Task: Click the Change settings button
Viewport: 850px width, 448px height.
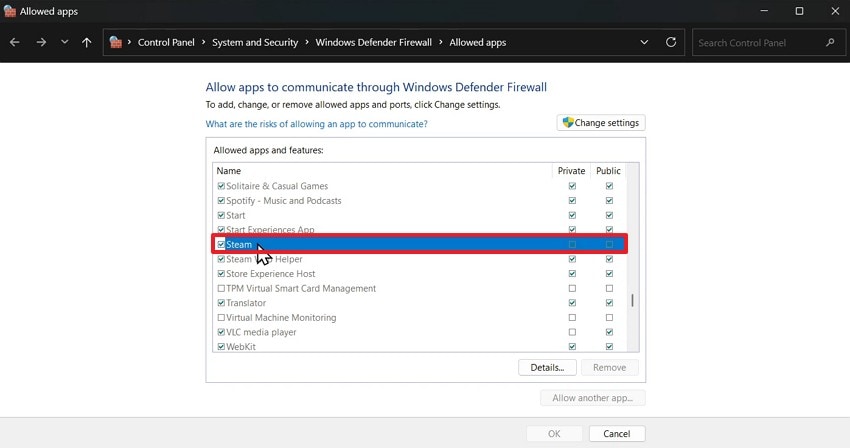Action: tap(601, 123)
